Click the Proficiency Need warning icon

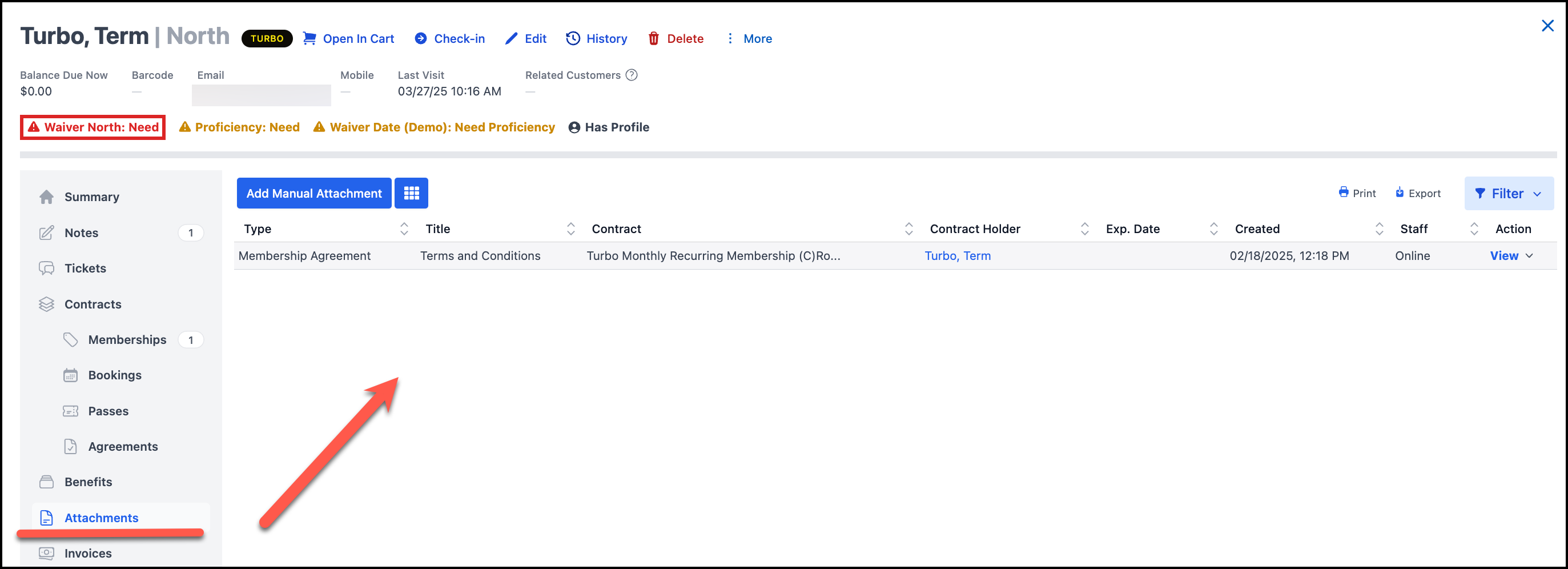[185, 127]
